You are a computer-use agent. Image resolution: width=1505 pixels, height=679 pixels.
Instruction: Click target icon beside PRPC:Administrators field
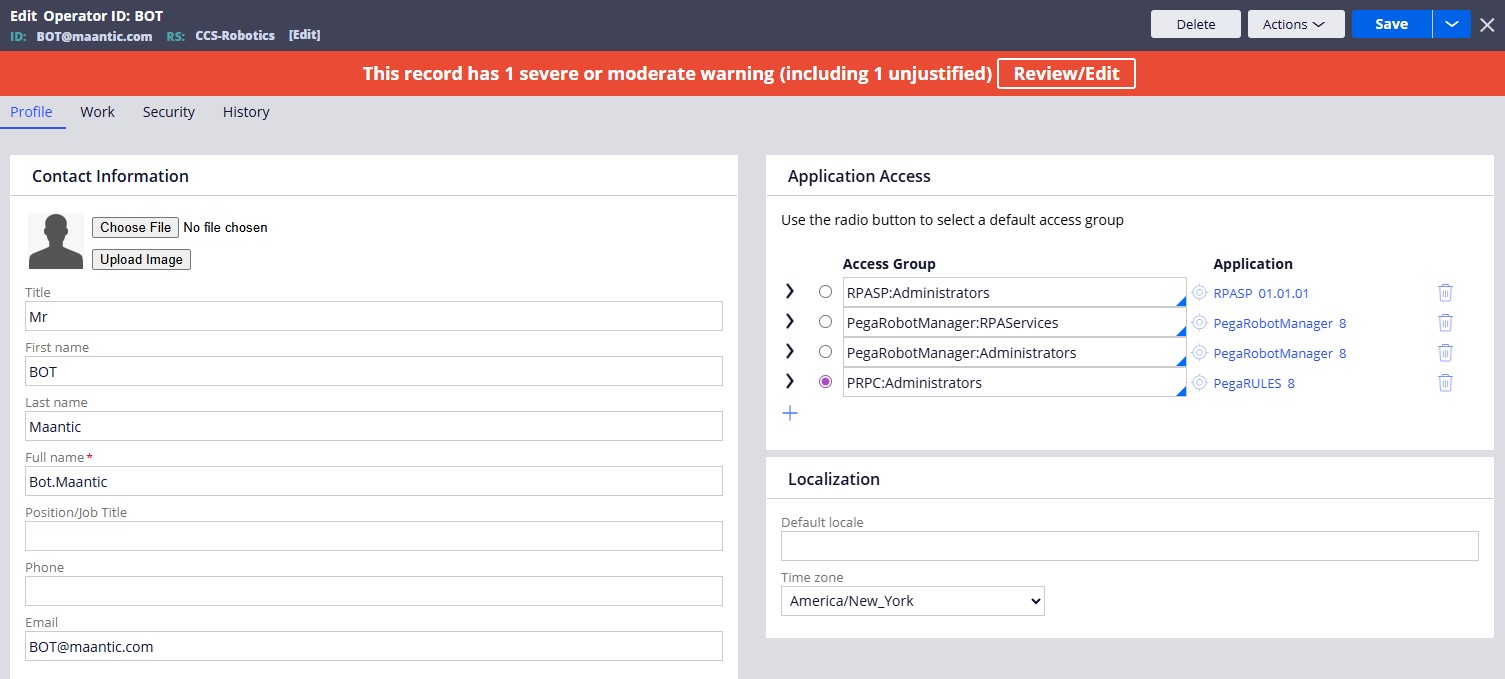pos(1200,383)
